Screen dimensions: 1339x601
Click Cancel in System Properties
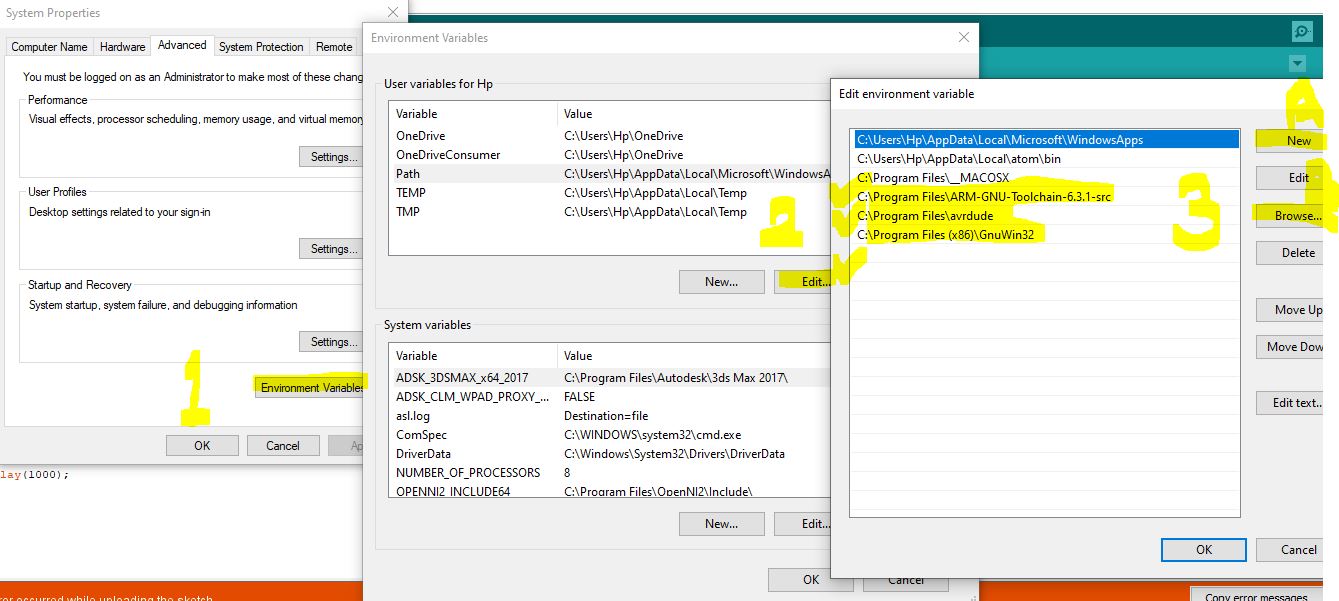pyautogui.click(x=283, y=446)
